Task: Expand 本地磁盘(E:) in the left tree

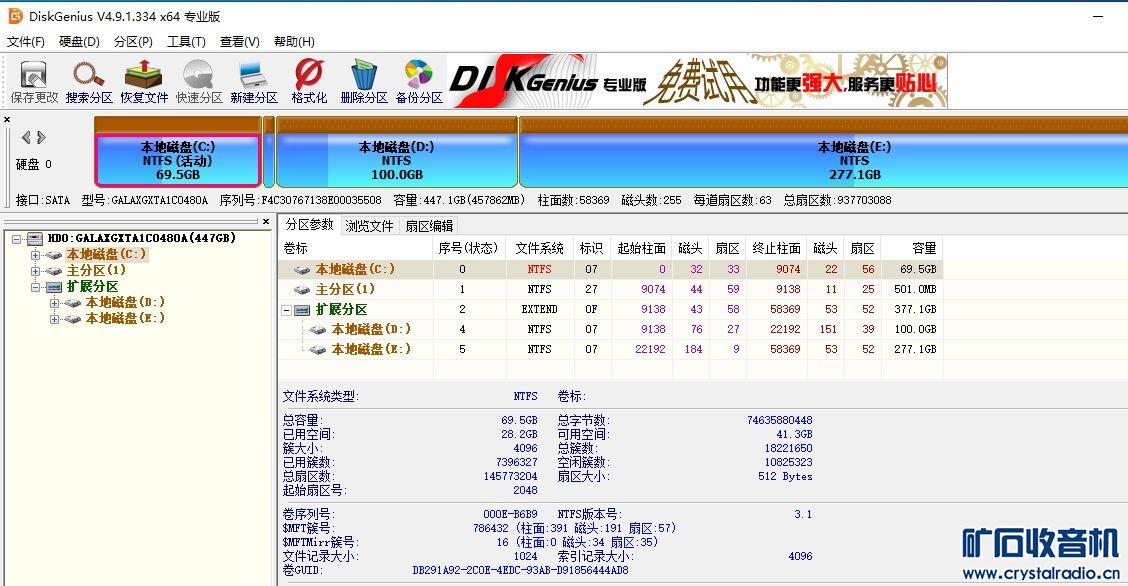Action: 55,319
